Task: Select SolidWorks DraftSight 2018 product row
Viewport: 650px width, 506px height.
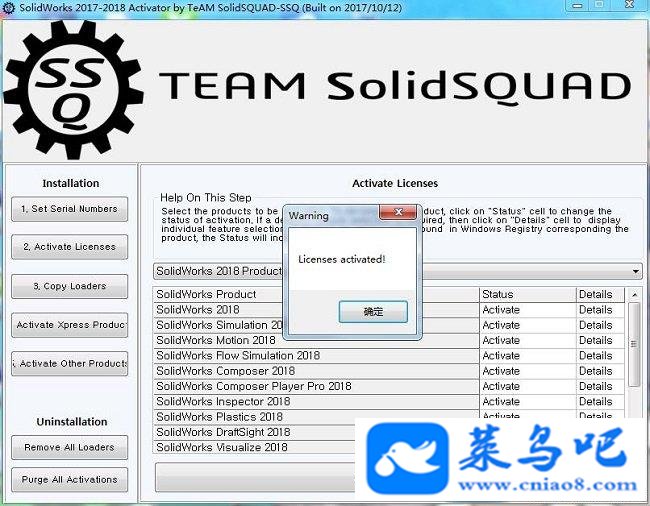Action: 255,433
